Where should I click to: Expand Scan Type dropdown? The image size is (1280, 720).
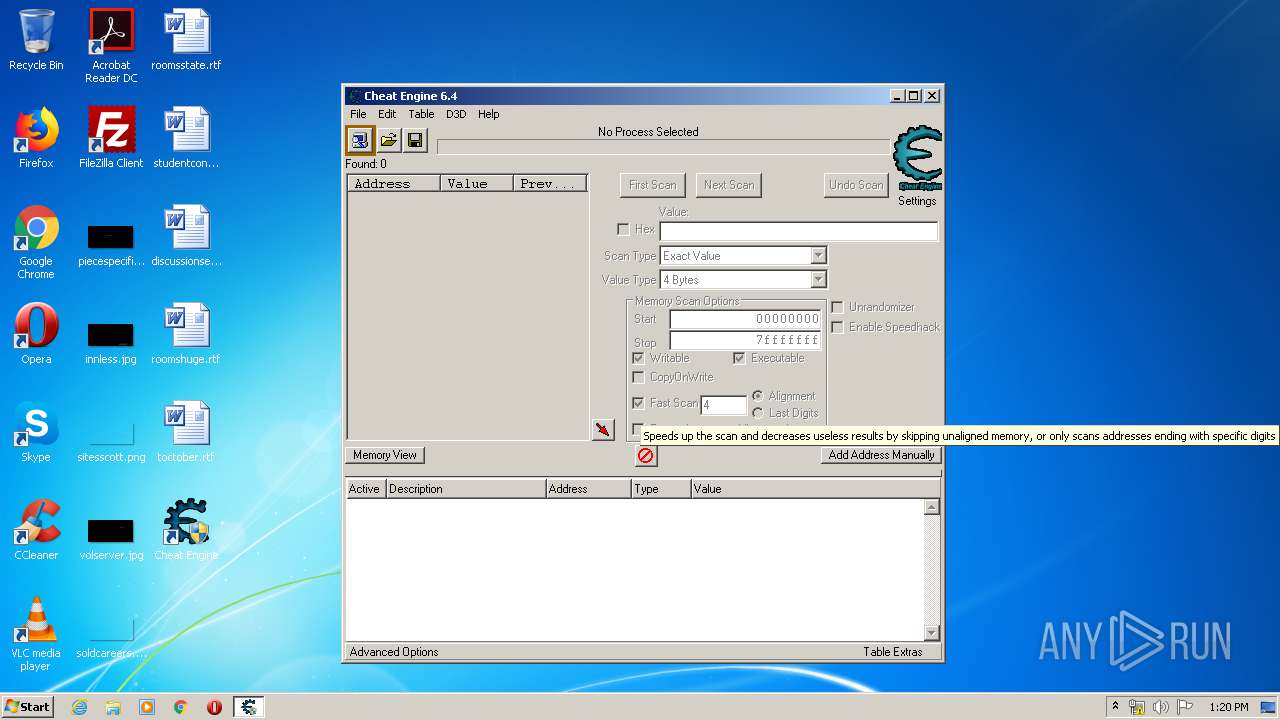pyautogui.click(x=818, y=256)
